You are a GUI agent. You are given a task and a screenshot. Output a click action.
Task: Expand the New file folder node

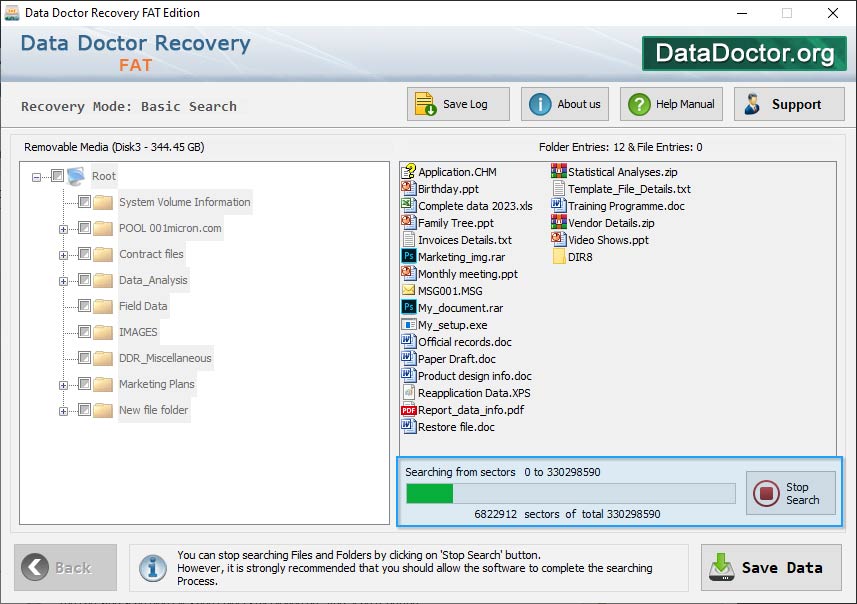63,411
